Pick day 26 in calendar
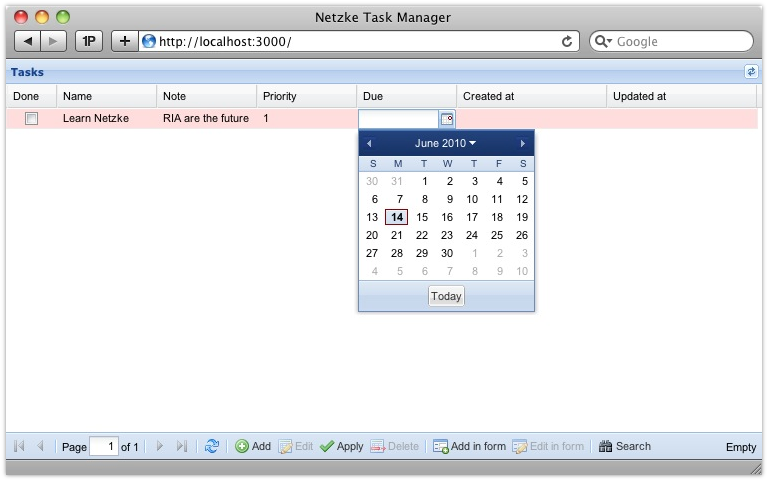Screen dimensions: 768x481 point(522,235)
